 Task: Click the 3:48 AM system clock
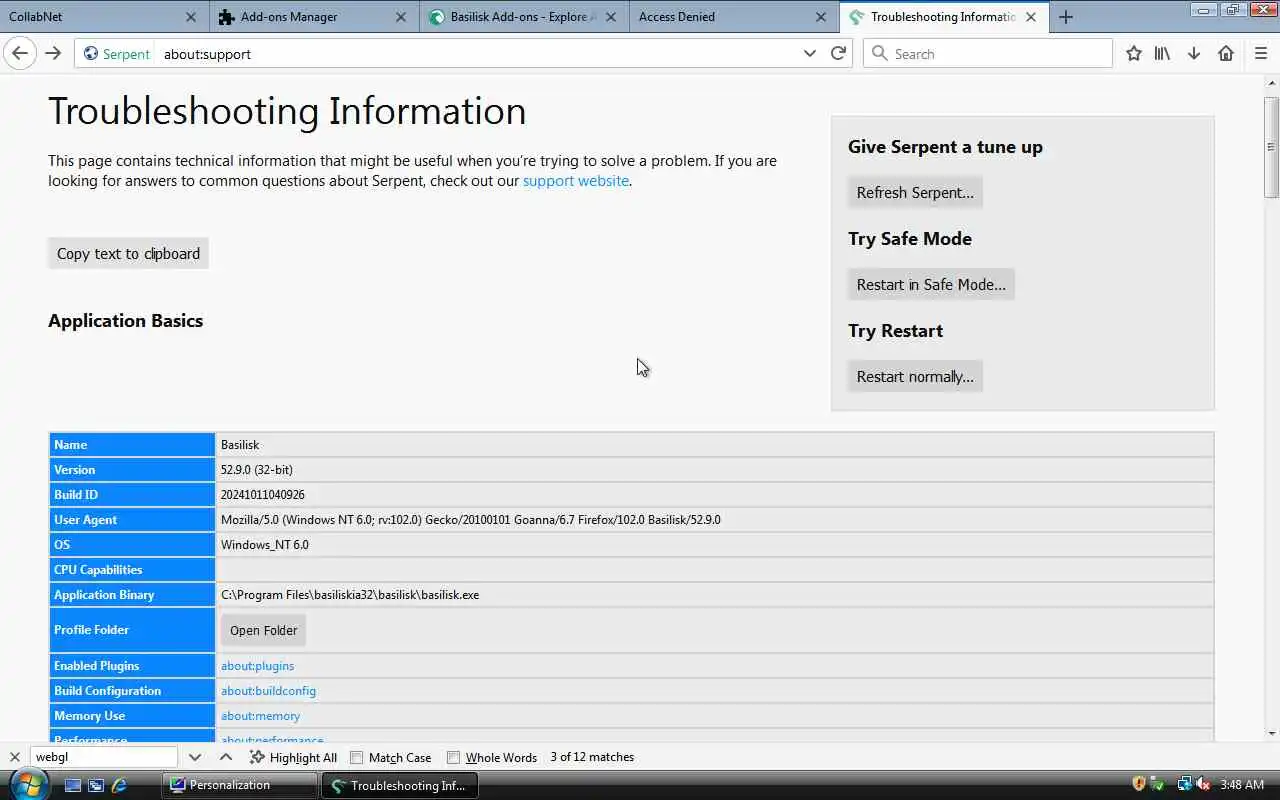(x=1242, y=784)
